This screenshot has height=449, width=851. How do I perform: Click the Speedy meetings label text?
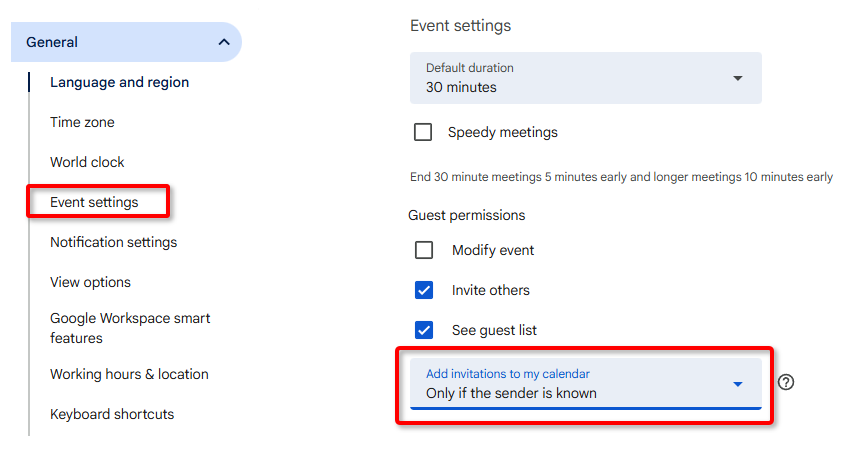click(x=502, y=132)
